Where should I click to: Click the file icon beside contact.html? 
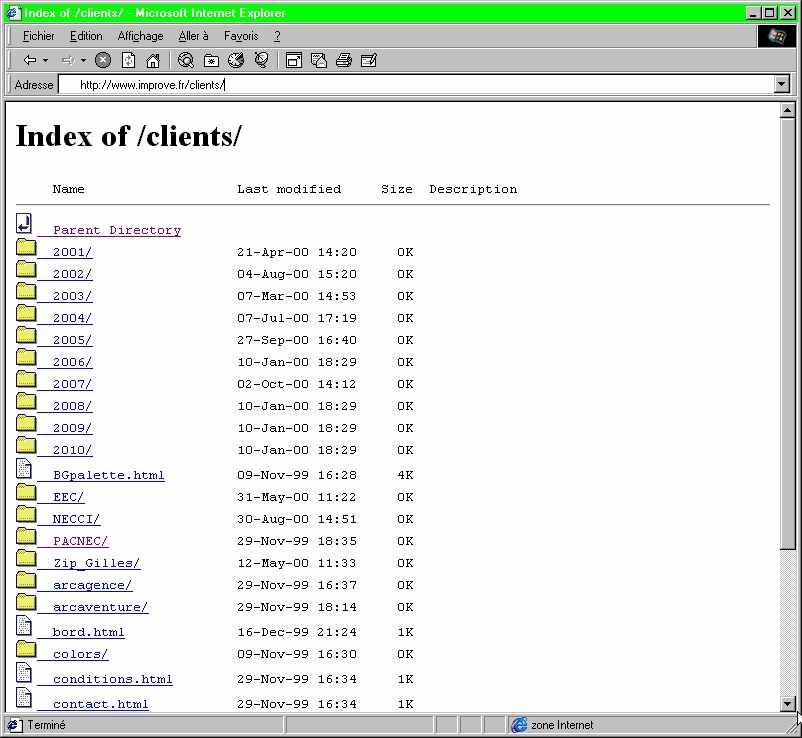point(24,698)
